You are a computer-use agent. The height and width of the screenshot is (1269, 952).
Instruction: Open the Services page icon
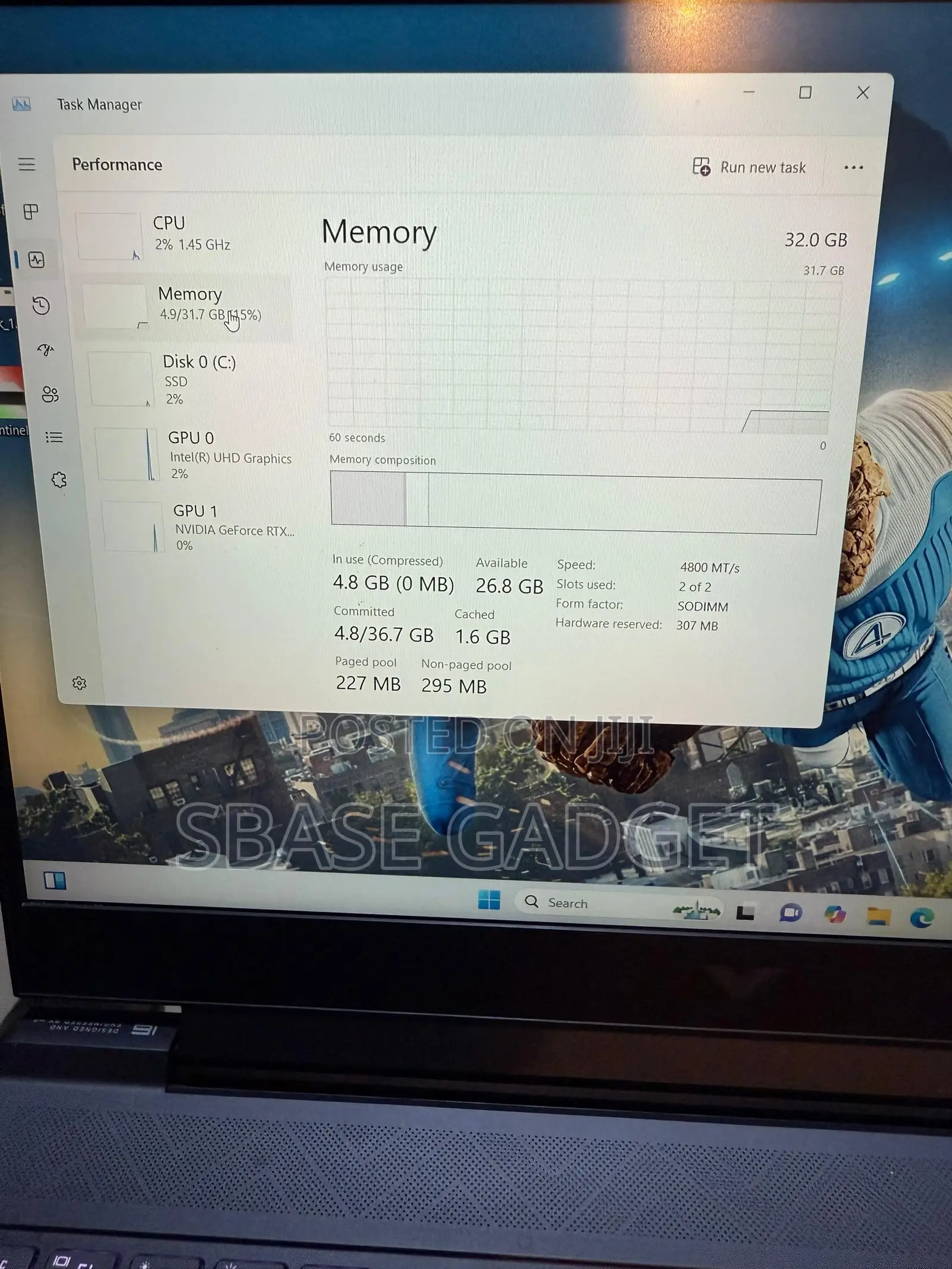click(x=59, y=480)
